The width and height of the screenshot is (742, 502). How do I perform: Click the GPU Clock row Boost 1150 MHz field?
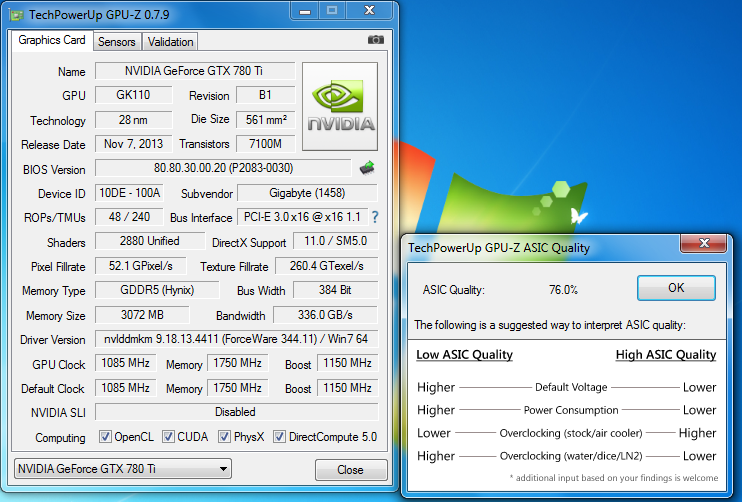pyautogui.click(x=347, y=363)
